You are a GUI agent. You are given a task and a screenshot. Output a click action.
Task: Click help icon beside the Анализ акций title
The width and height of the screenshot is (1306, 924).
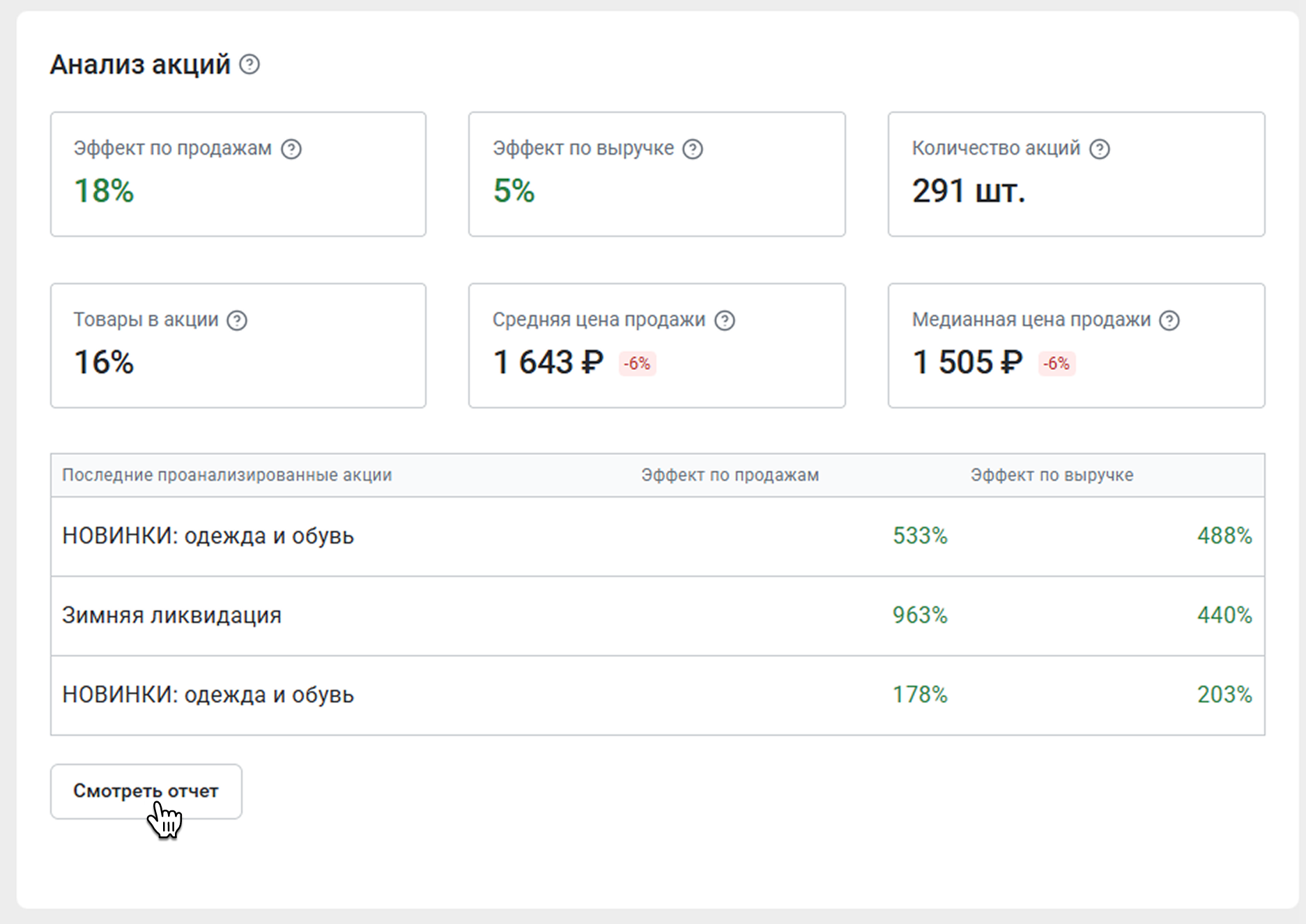(x=249, y=65)
